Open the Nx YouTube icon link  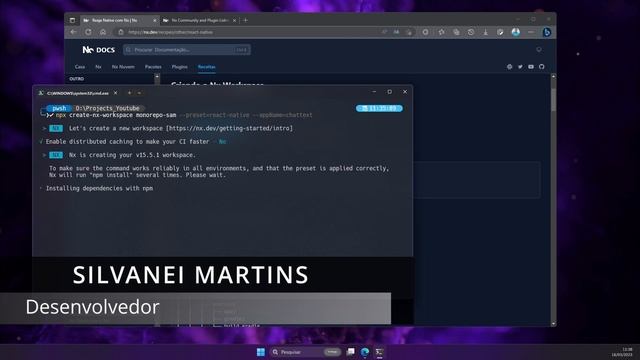(x=531, y=67)
